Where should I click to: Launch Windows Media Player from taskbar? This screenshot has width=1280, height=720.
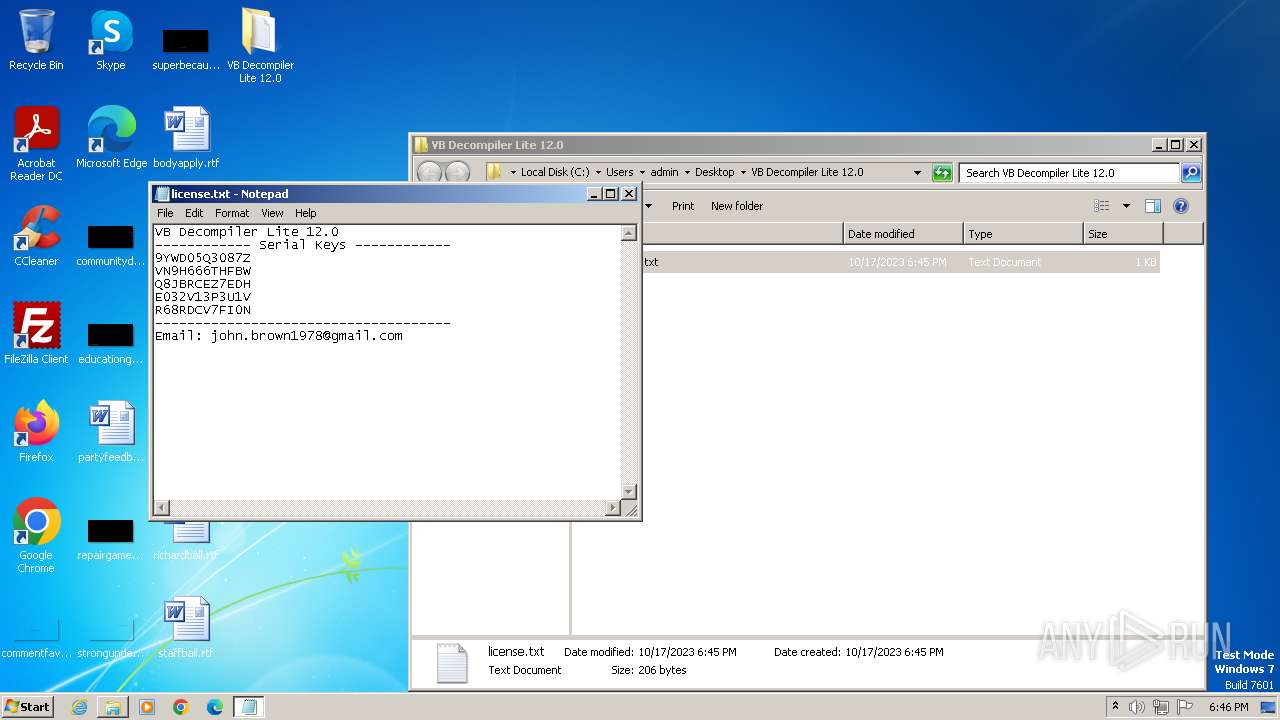point(147,707)
